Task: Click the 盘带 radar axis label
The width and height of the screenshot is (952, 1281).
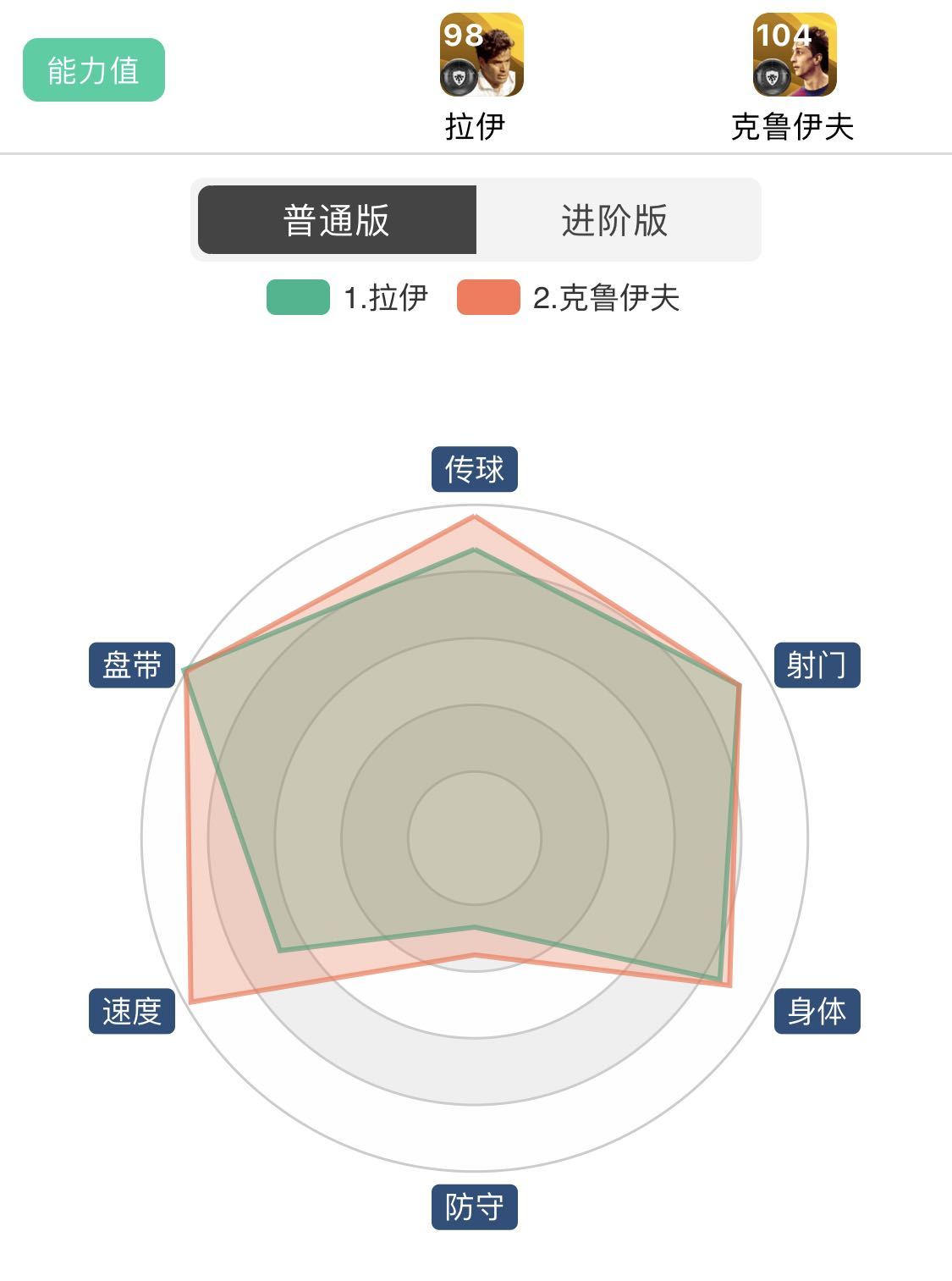Action: coord(132,665)
